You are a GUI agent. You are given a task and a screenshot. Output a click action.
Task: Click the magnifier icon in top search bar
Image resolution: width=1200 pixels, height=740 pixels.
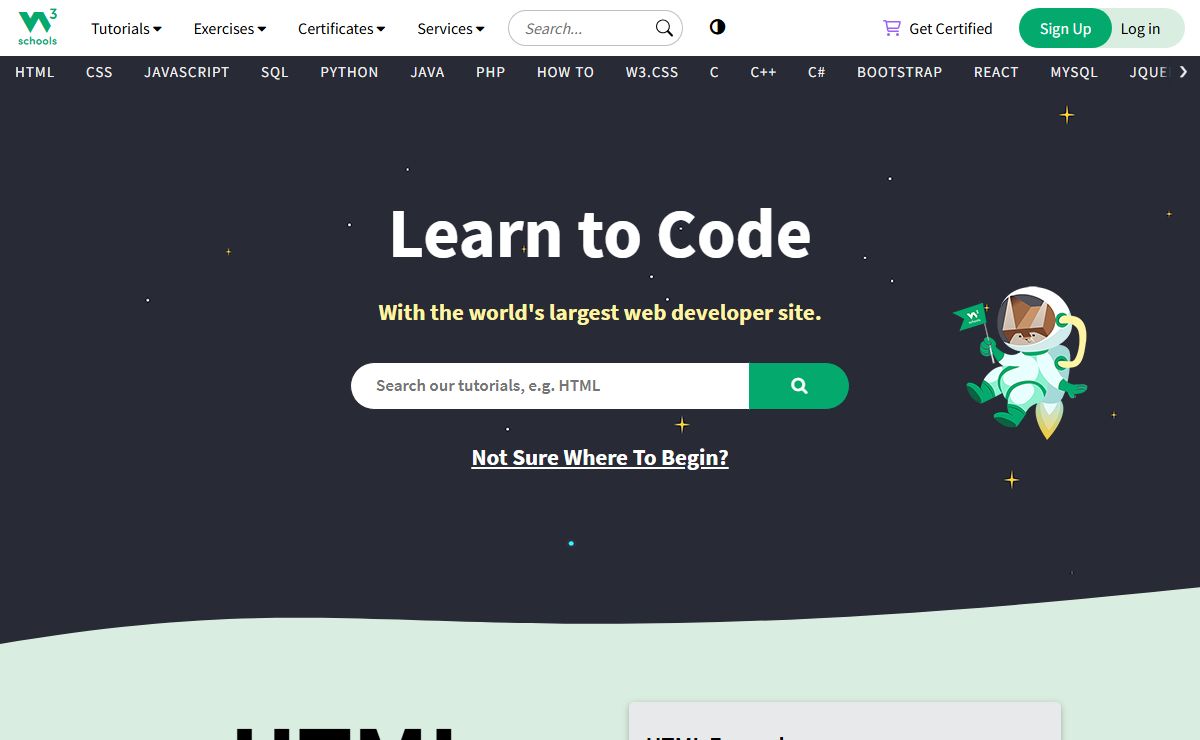pyautogui.click(x=664, y=28)
